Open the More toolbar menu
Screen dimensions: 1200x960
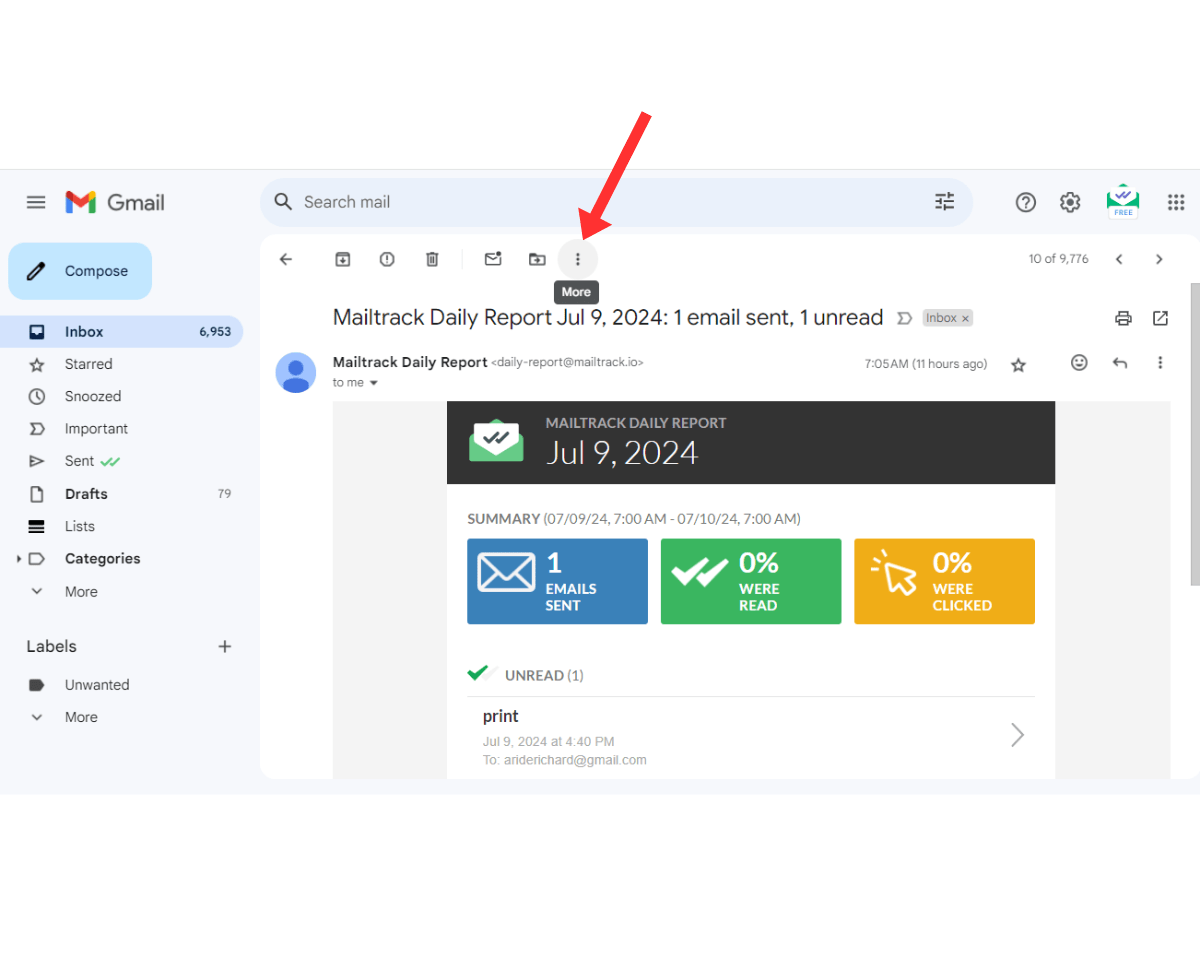tap(577, 259)
